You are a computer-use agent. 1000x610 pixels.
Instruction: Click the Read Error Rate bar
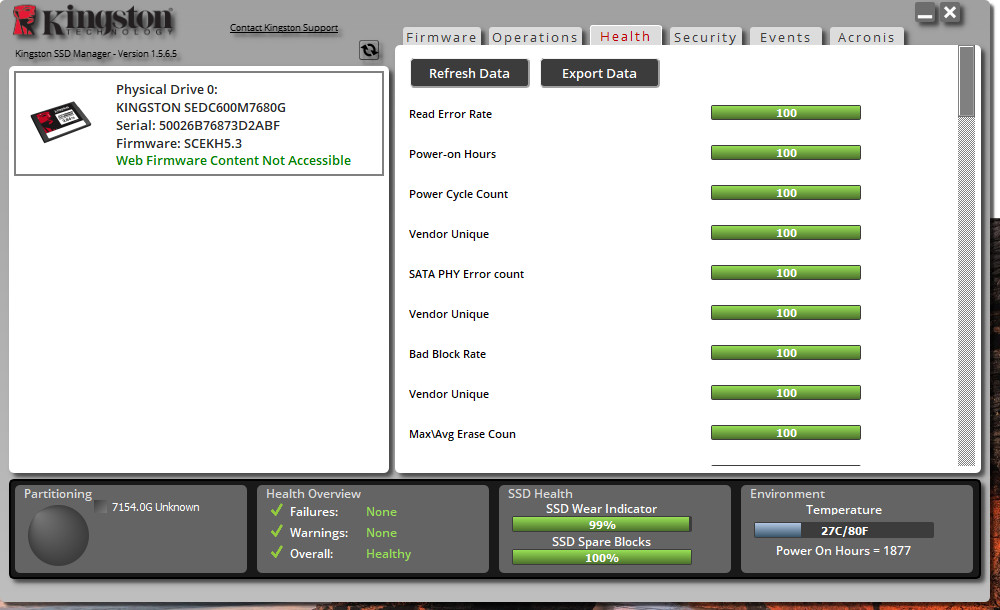click(x=786, y=113)
